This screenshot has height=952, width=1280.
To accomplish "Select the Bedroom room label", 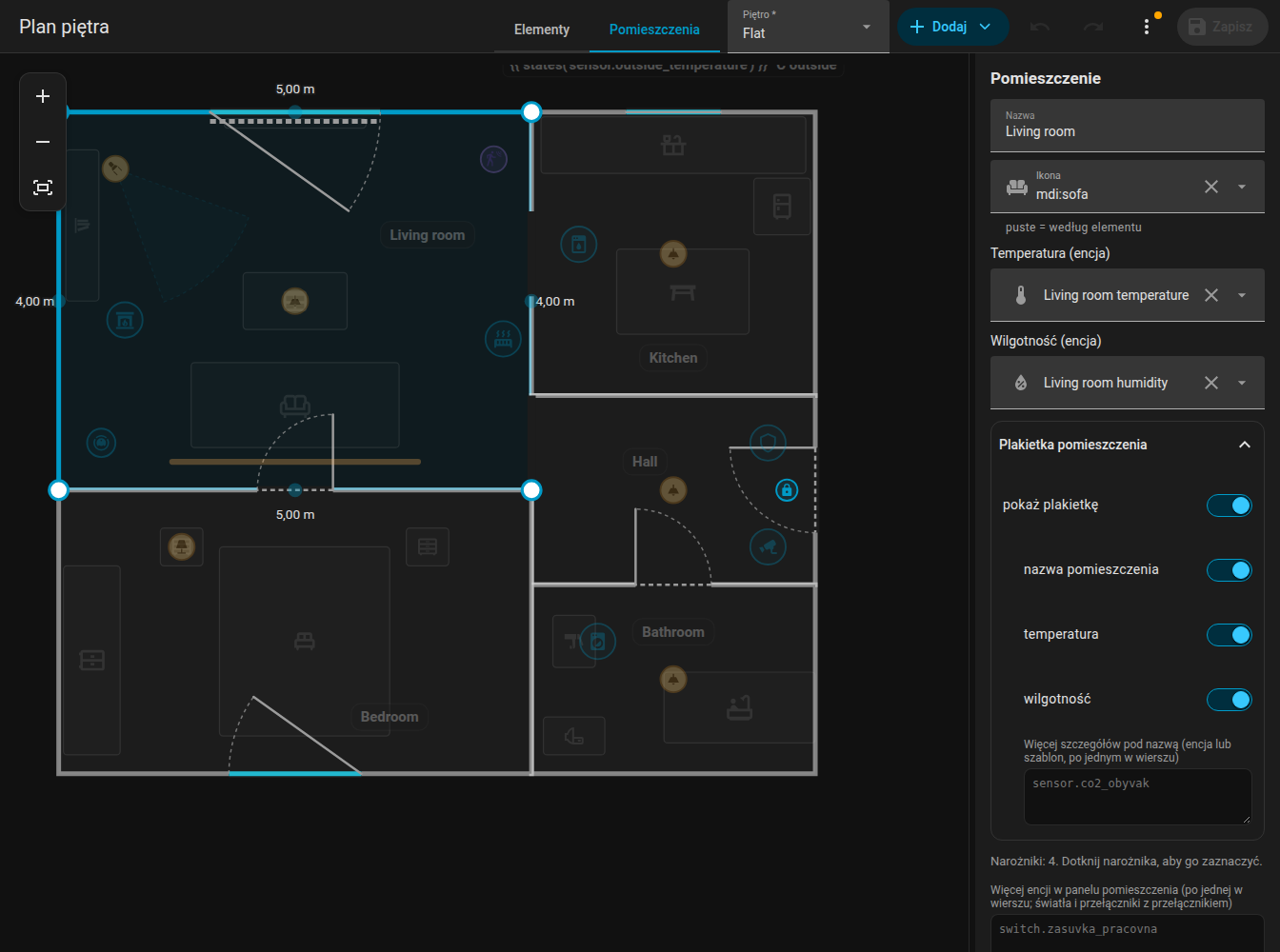I will pyautogui.click(x=390, y=717).
